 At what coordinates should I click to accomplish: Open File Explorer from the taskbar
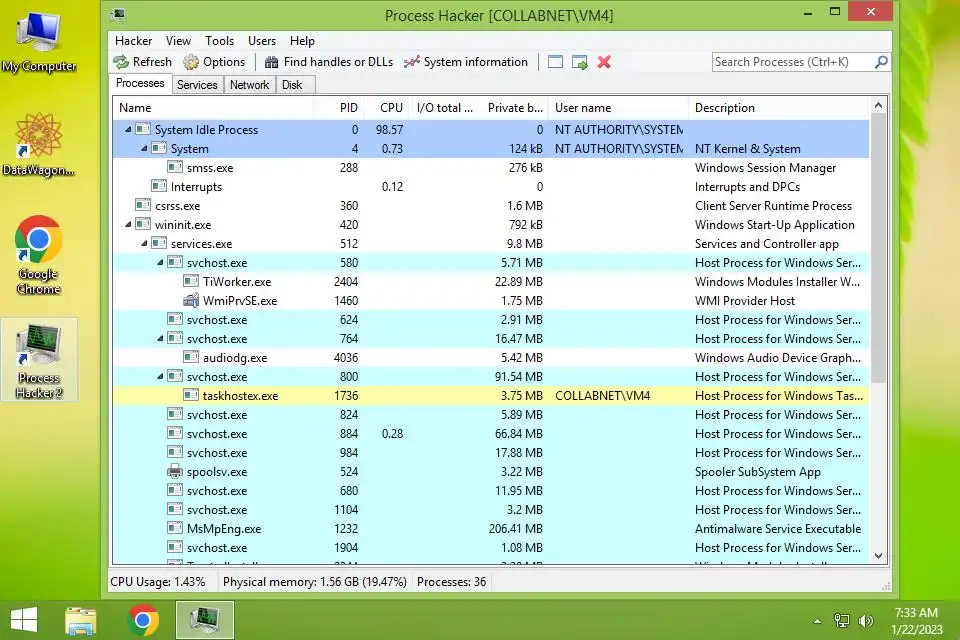click(81, 620)
